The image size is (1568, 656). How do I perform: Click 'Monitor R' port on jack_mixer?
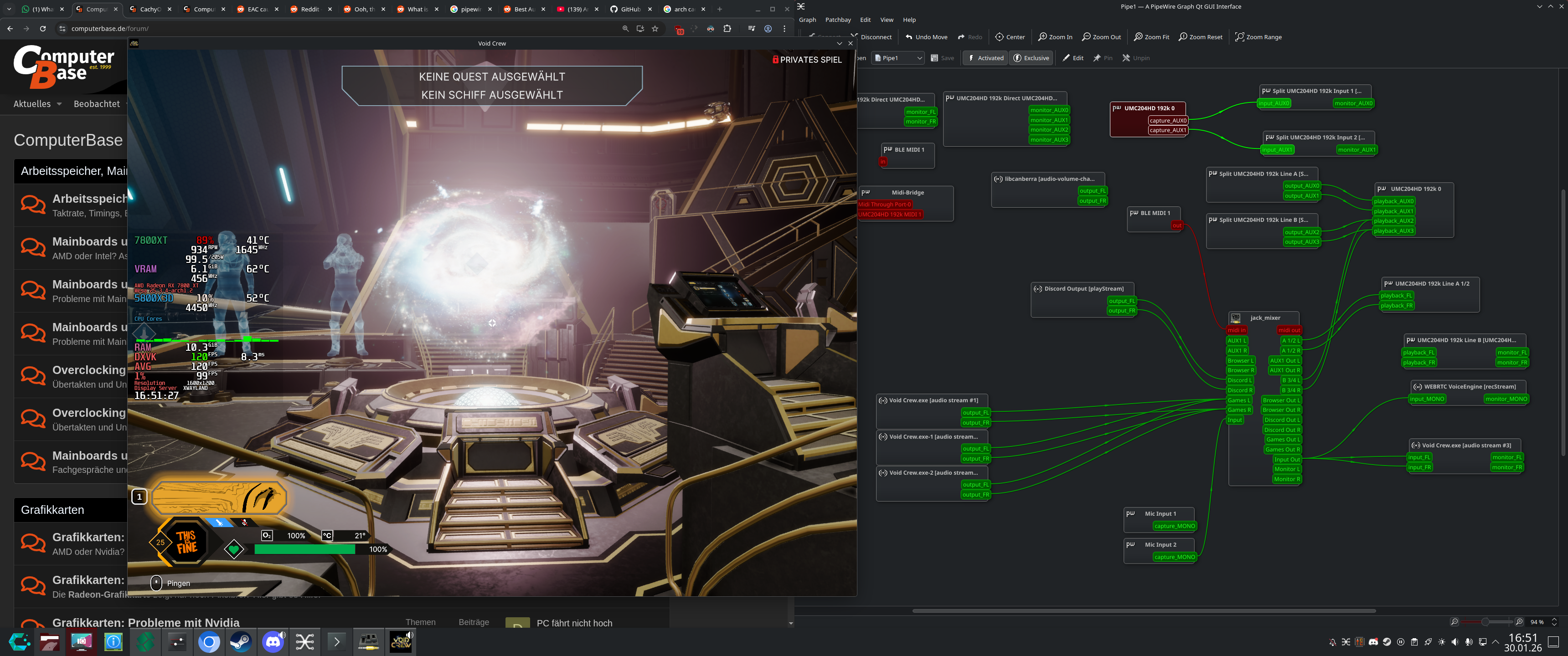[x=1287, y=479]
